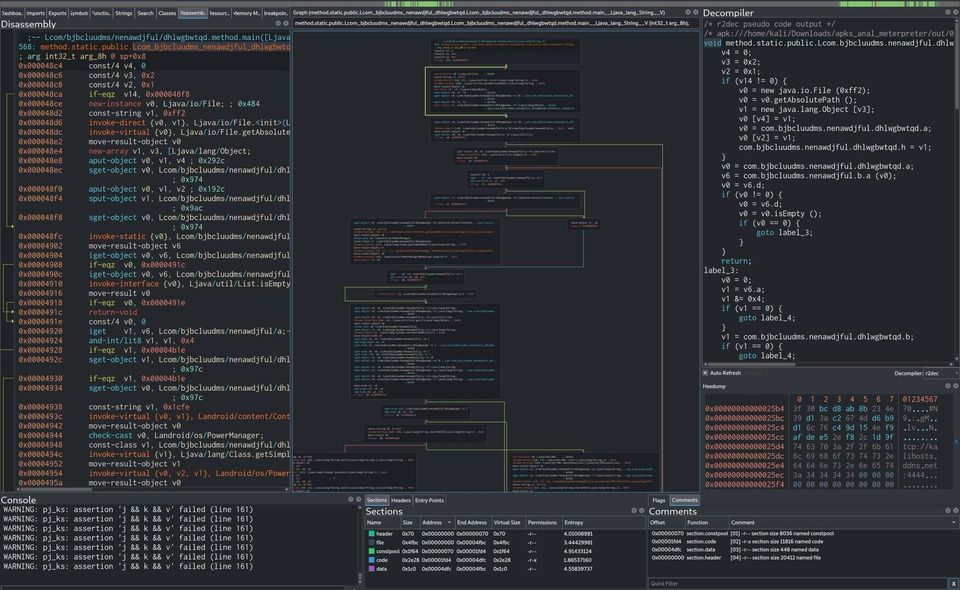Viewport: 960px width, 590px height.
Task: Sort sections by Virtual Size column
Action: [507, 523]
